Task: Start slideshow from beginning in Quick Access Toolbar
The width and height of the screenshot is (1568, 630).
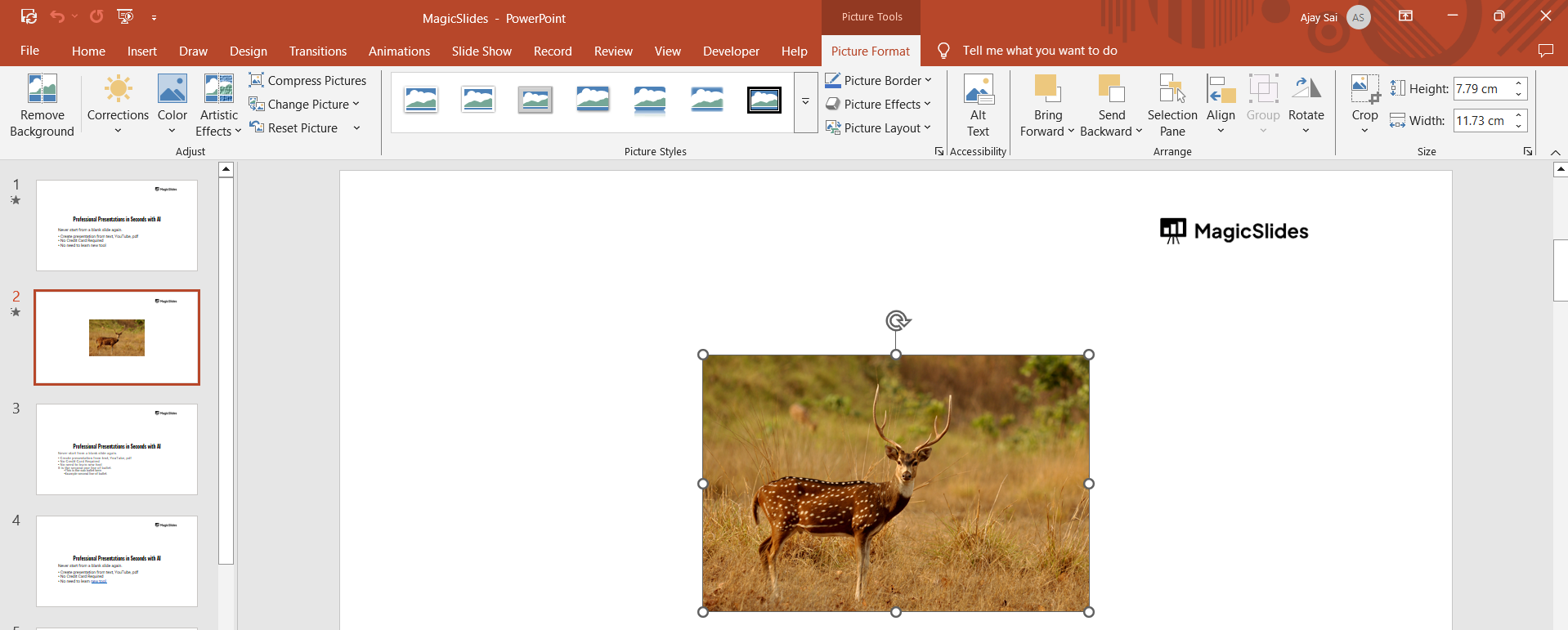Action: [125, 16]
